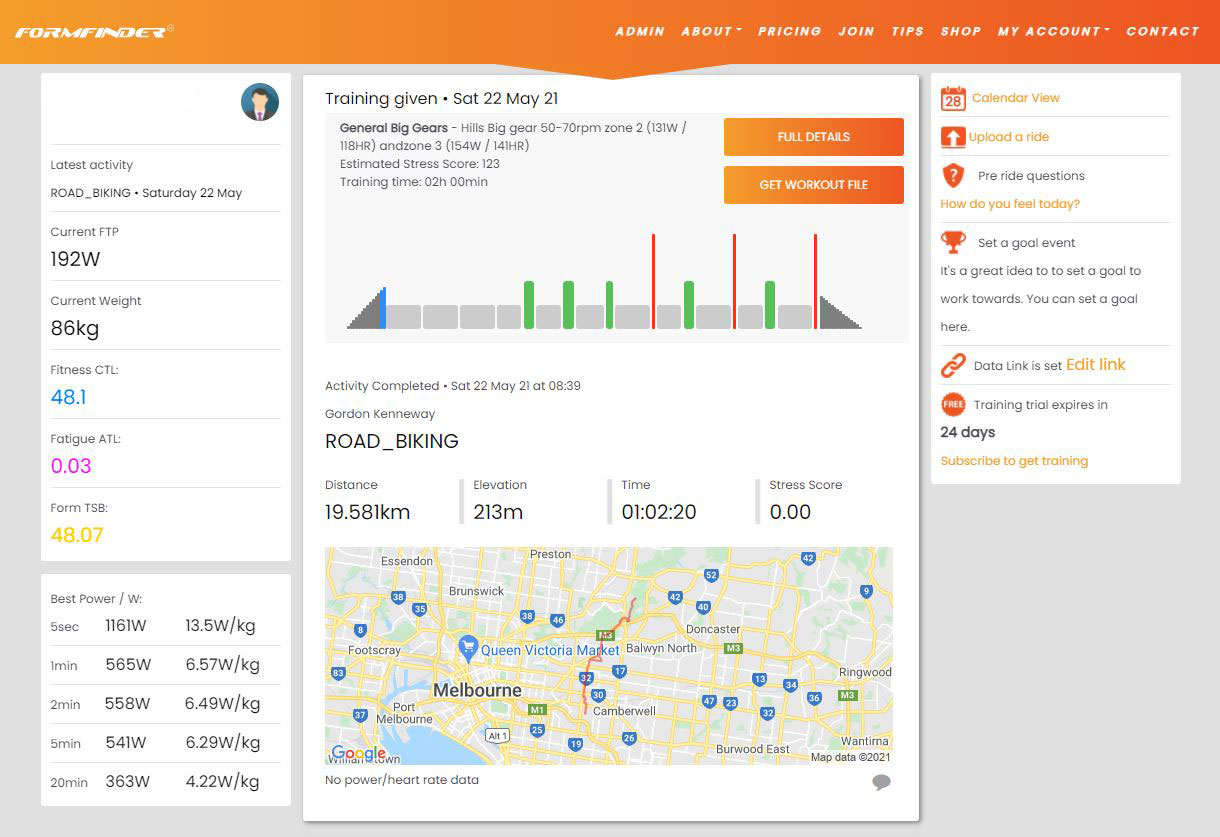Click the GET WORKOUT FILE button
Viewport: 1220px width, 837px height.
pos(813,185)
